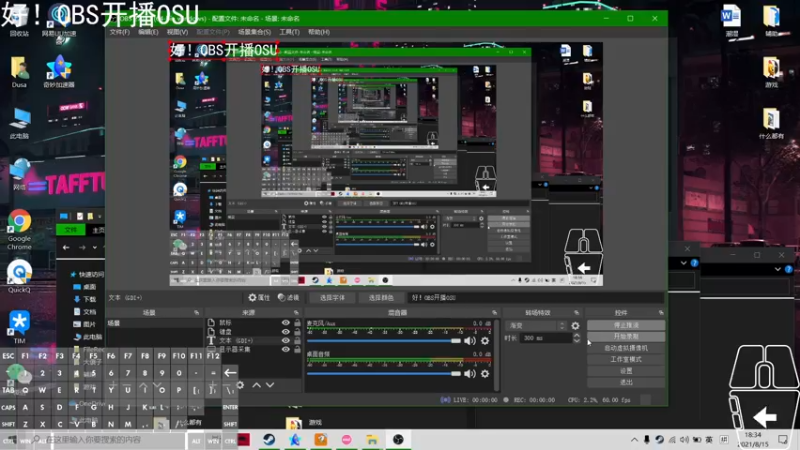Pop out the 控件 dock panel icon

coord(661,312)
